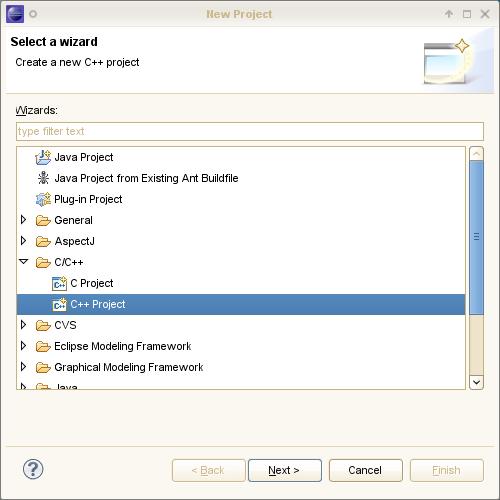Viewport: 500px width, 500px height.
Task: Click the scroll down arrow of wizard list
Action: pos(476,382)
